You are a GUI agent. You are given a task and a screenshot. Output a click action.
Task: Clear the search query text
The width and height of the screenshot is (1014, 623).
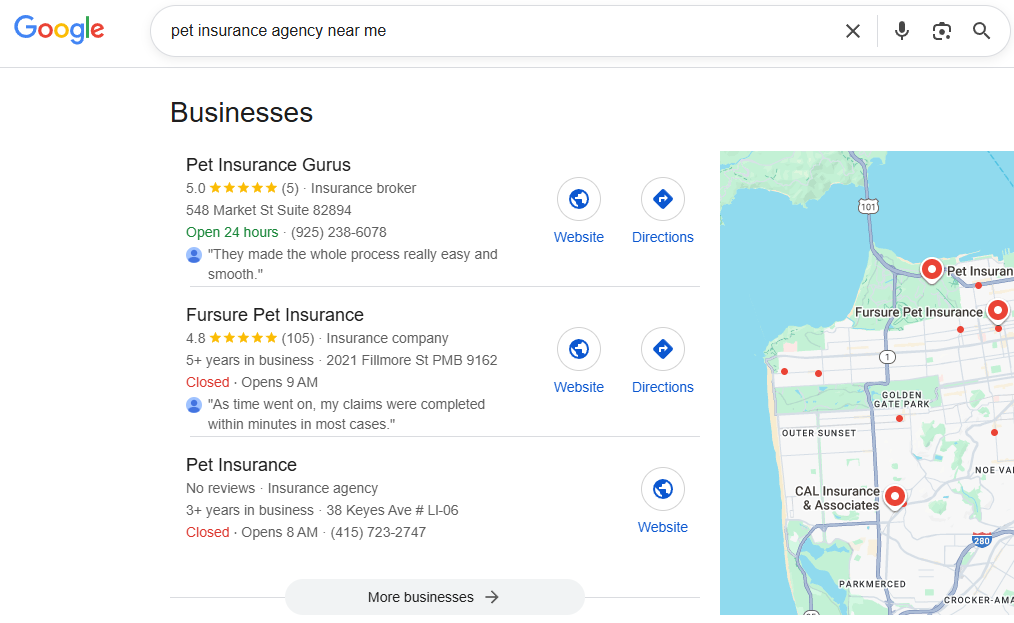click(852, 31)
